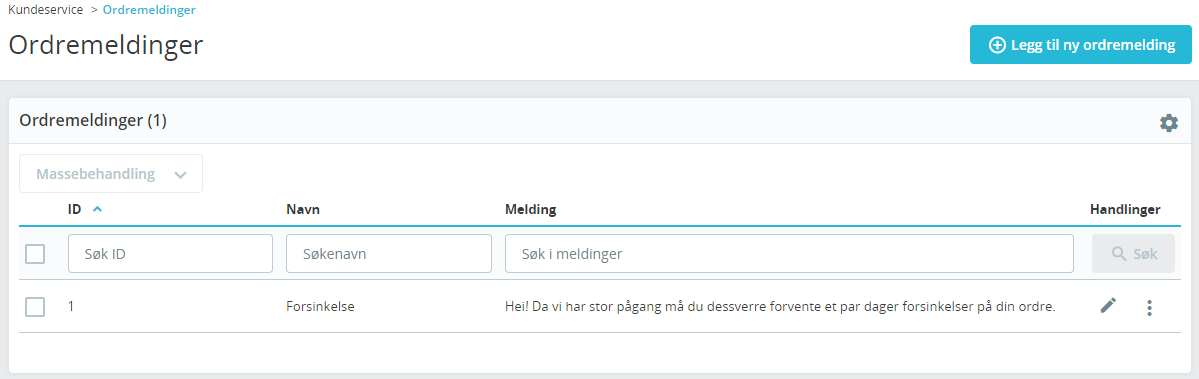Expand Massebehandling via its chevron arrow
The image size is (1199, 379).
click(x=180, y=175)
